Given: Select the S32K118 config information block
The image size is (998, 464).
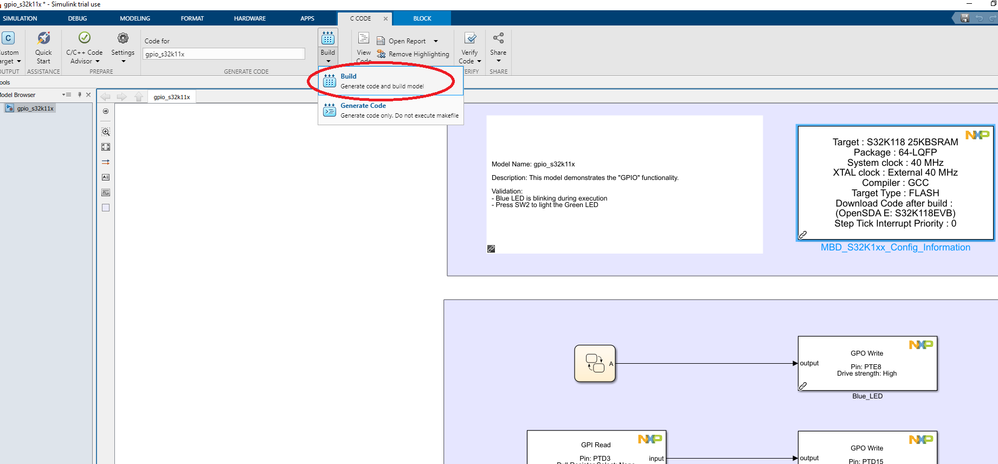Looking at the screenshot, I should (x=896, y=183).
